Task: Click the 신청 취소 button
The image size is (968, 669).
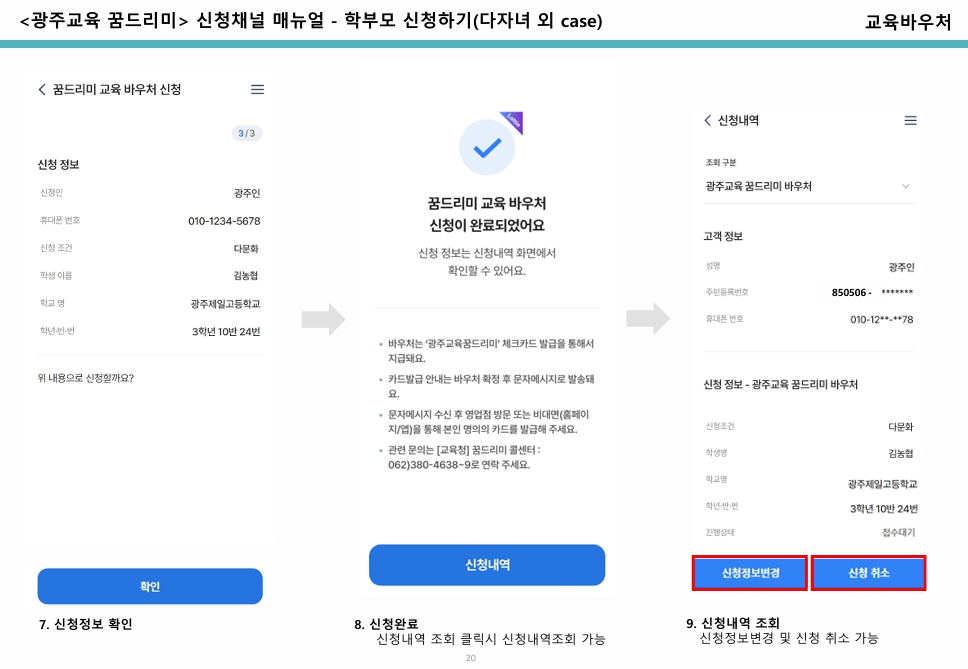Action: (x=869, y=573)
